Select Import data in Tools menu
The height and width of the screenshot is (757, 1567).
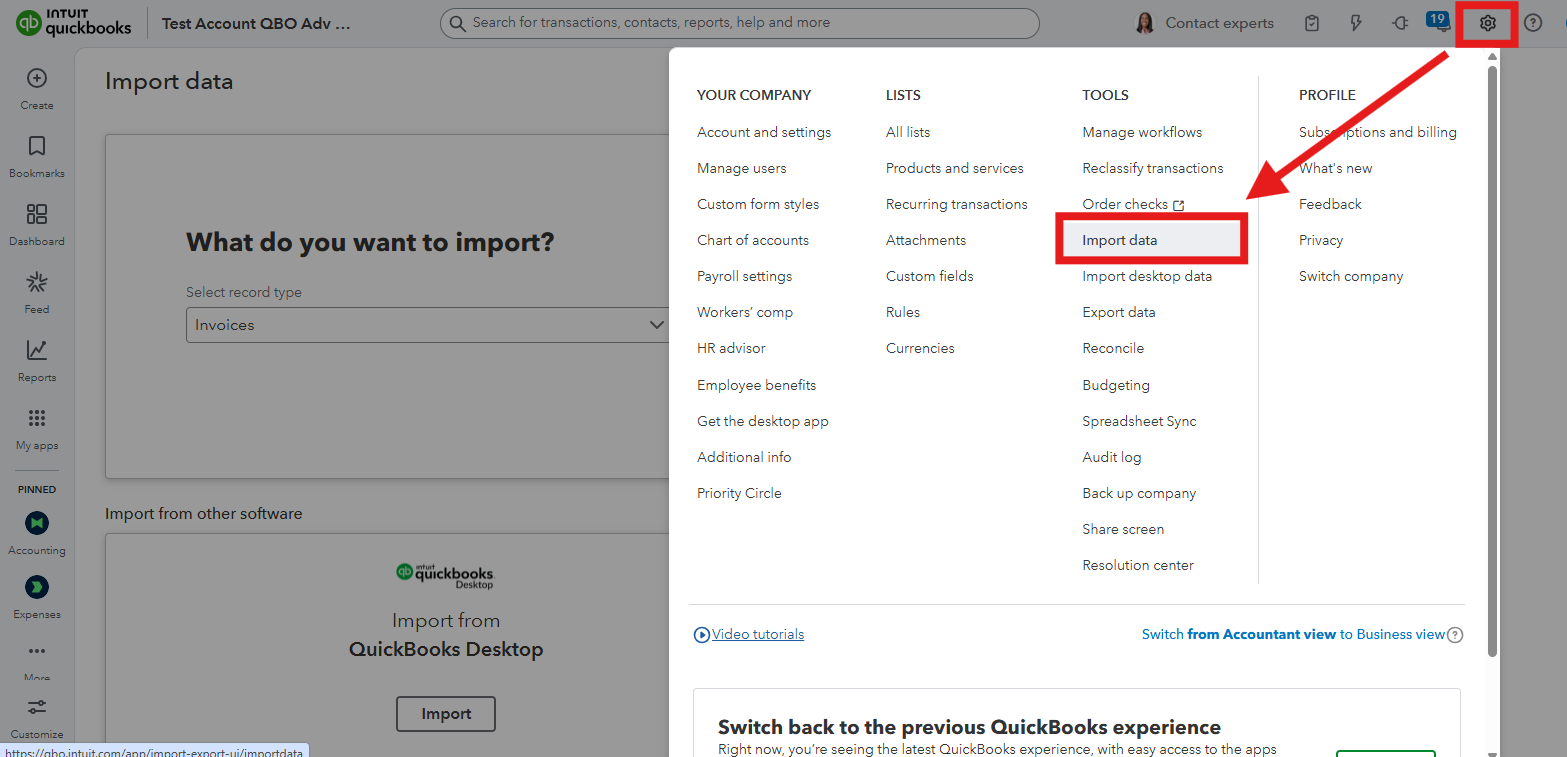(1120, 240)
